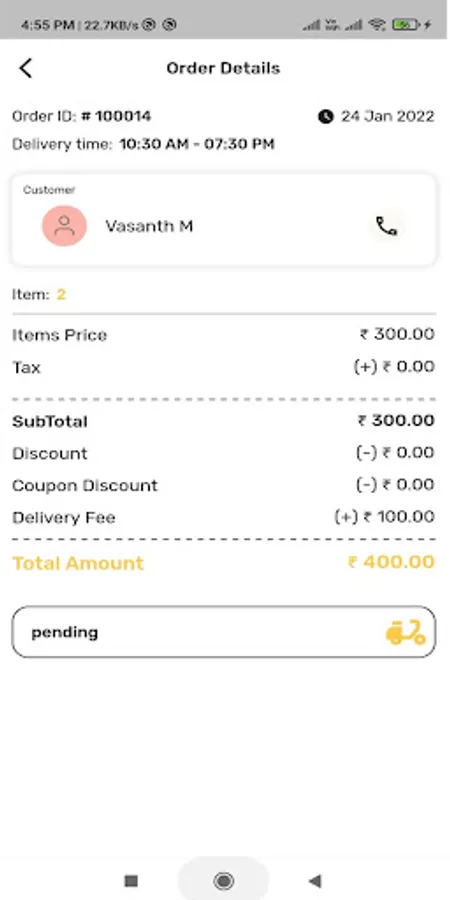Tap the clock icon beside date
The image size is (450, 900).
[326, 117]
